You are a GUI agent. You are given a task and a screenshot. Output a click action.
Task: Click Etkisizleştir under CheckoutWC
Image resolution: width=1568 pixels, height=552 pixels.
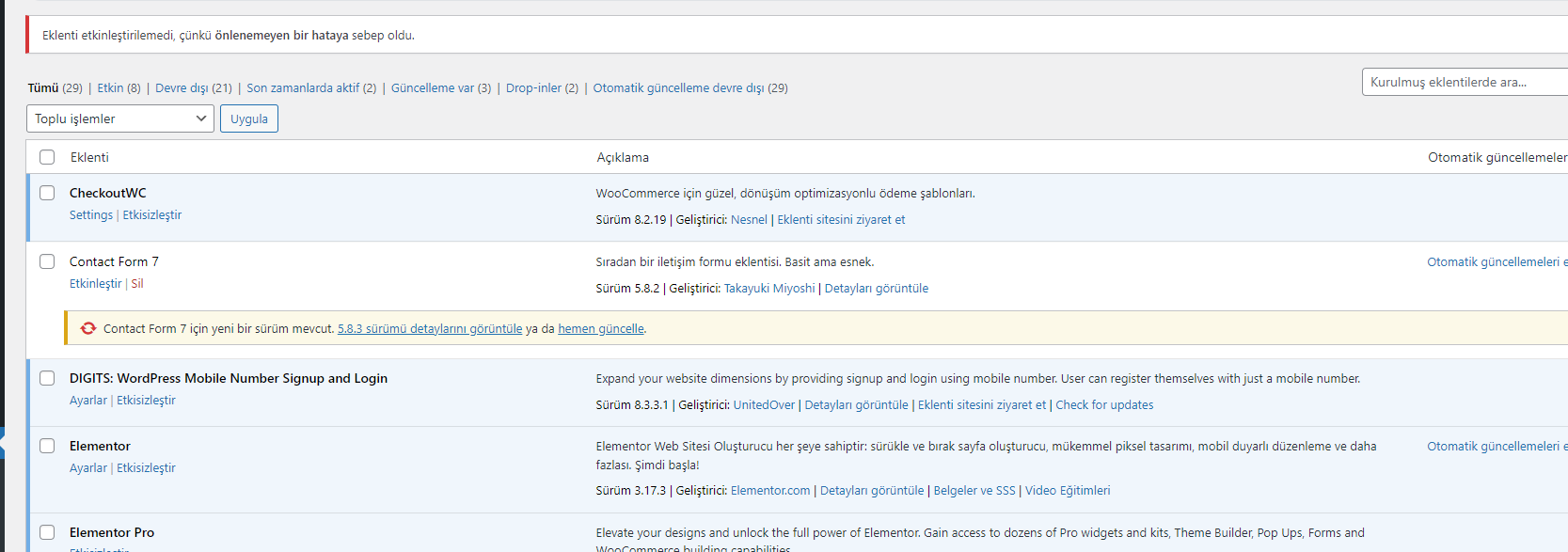point(152,215)
